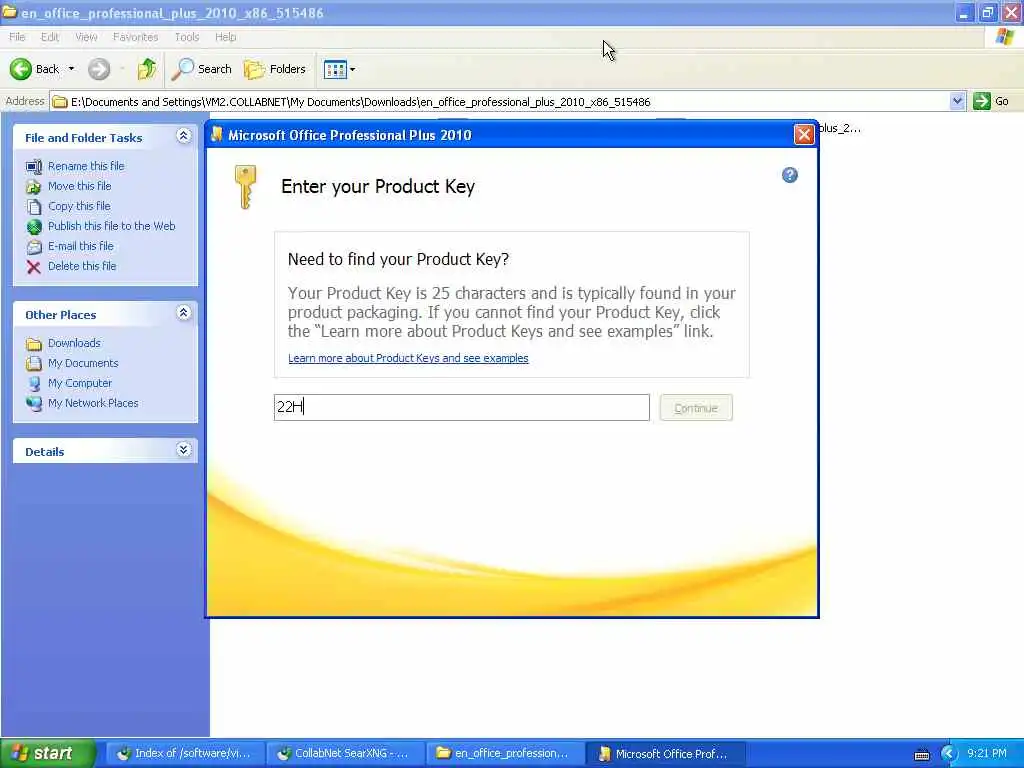This screenshot has width=1024, height=768.
Task: Click the Move this file icon
Action: click(x=34, y=187)
